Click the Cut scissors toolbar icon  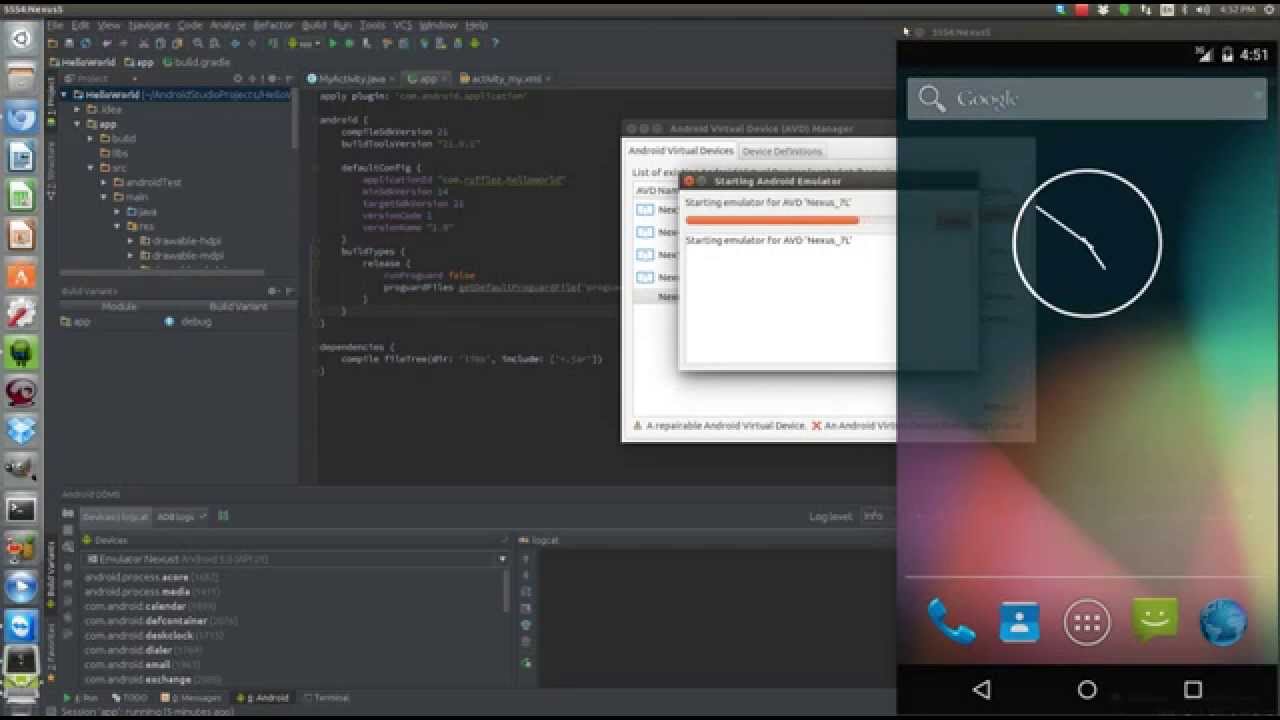click(x=145, y=43)
